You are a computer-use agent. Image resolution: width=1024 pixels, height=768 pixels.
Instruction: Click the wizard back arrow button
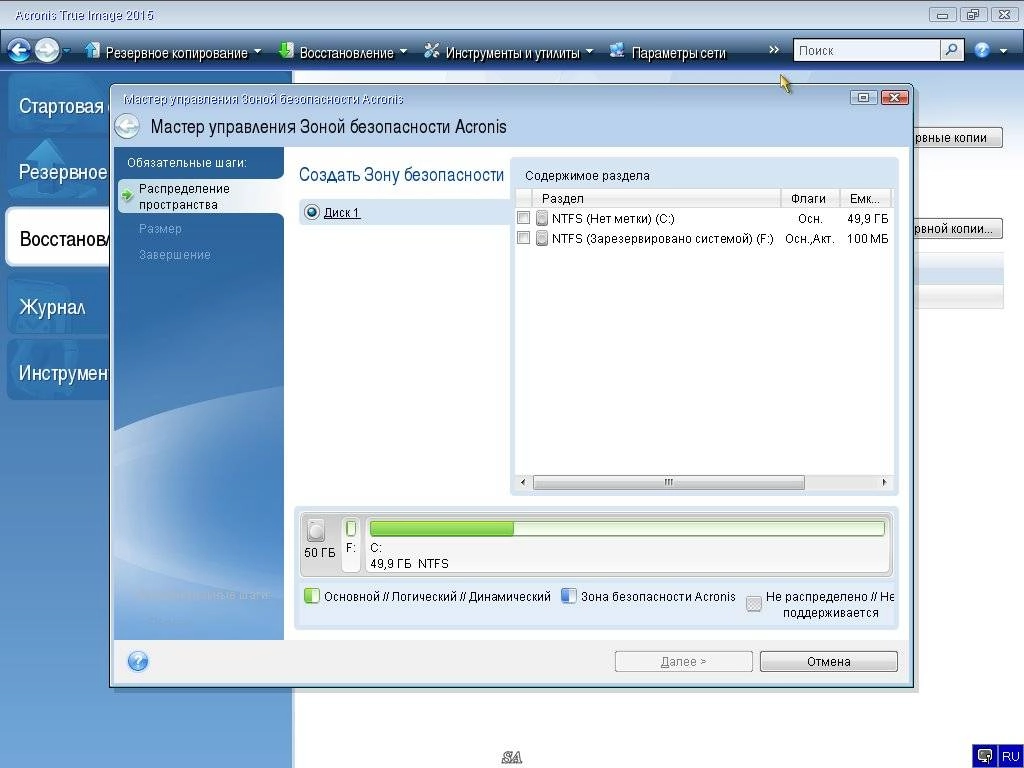127,126
